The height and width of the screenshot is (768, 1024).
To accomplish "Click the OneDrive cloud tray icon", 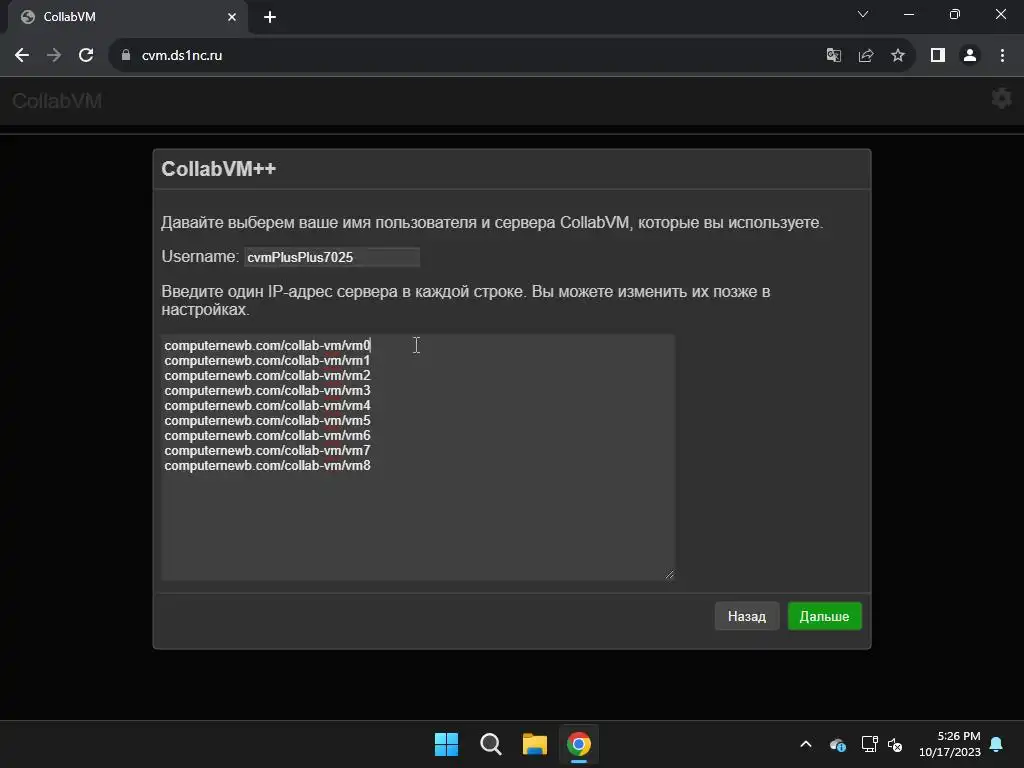I will [838, 744].
